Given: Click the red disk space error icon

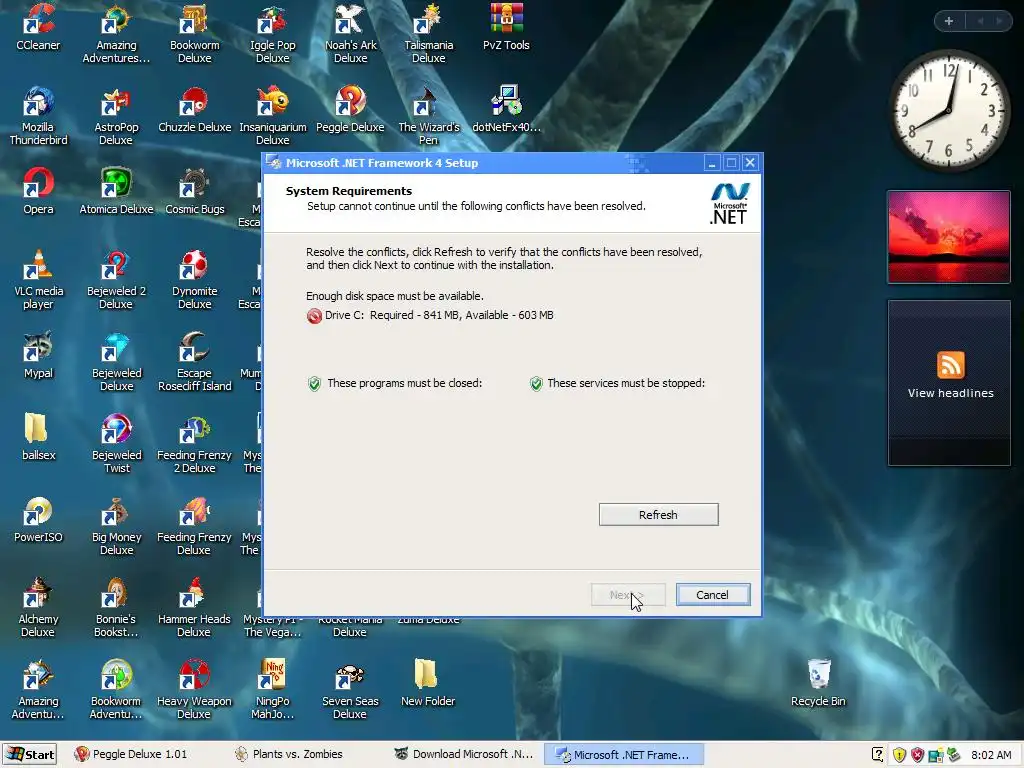Looking at the screenshot, I should pyautogui.click(x=314, y=315).
